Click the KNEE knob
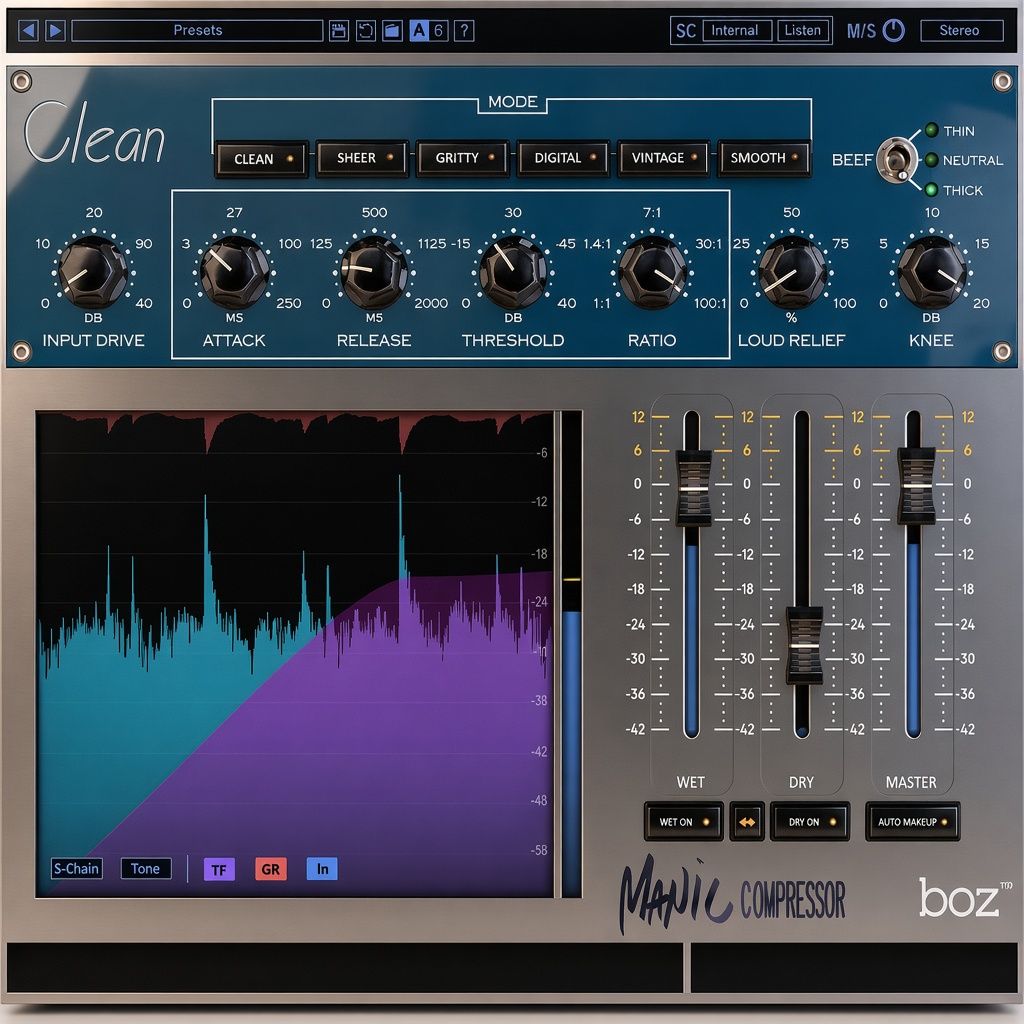The image size is (1024, 1024). (932, 272)
